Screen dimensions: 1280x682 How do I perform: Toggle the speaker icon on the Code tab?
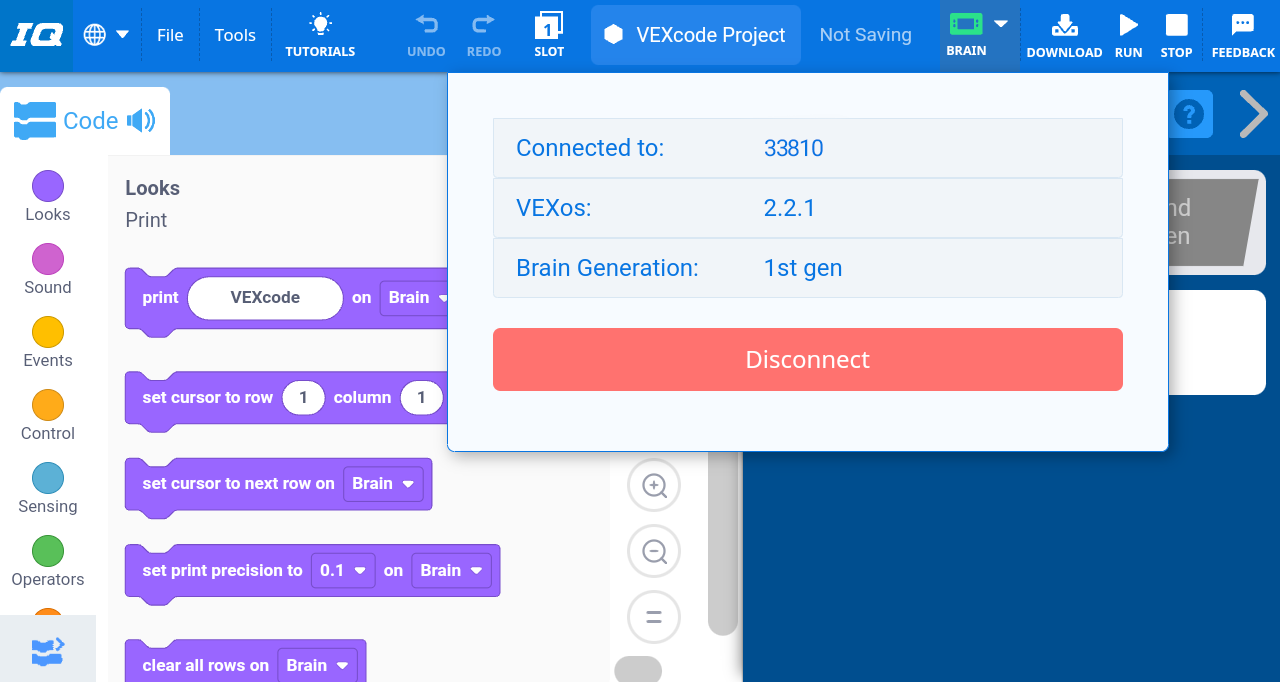pyautogui.click(x=143, y=120)
